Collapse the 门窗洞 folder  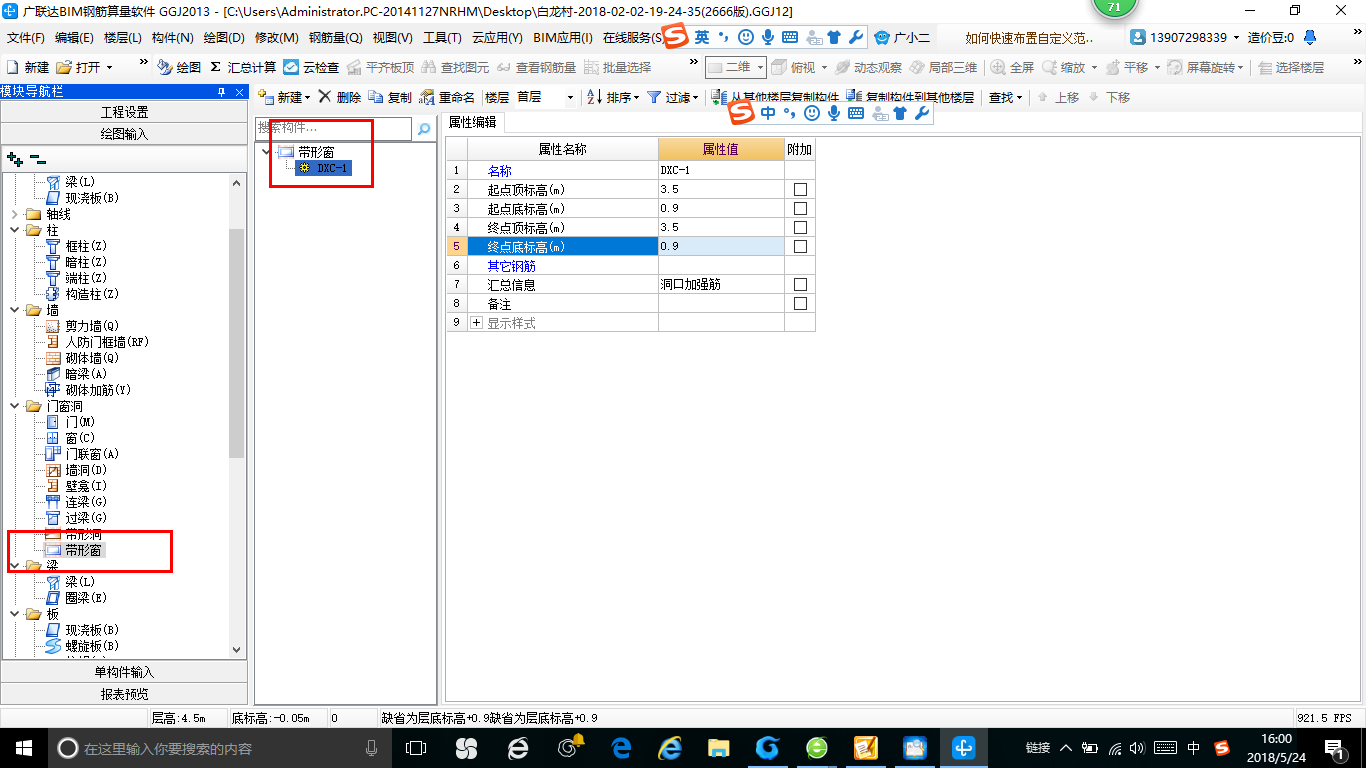click(15, 406)
